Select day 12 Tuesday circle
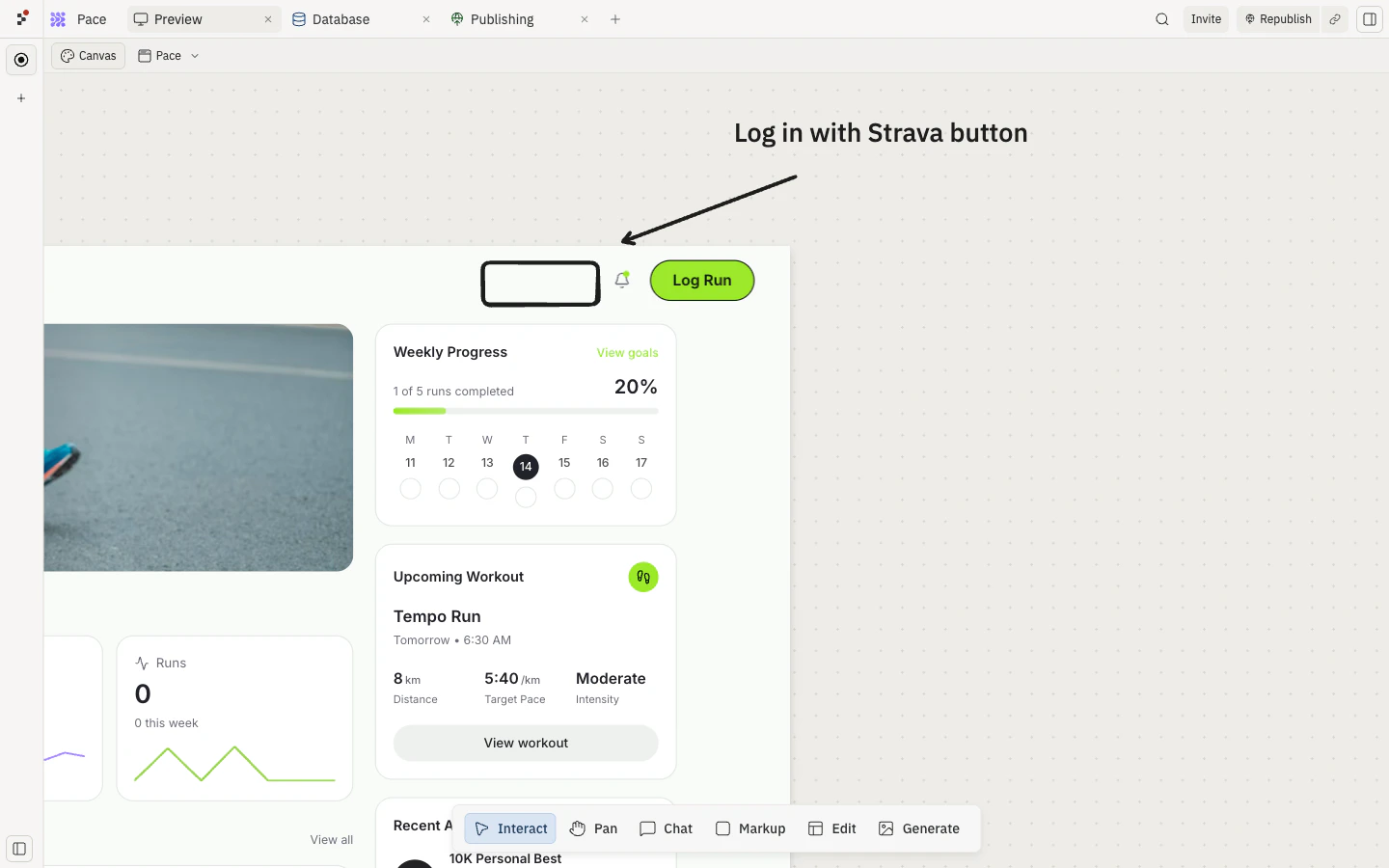Viewport: 1389px width, 868px height. pyautogui.click(x=449, y=489)
